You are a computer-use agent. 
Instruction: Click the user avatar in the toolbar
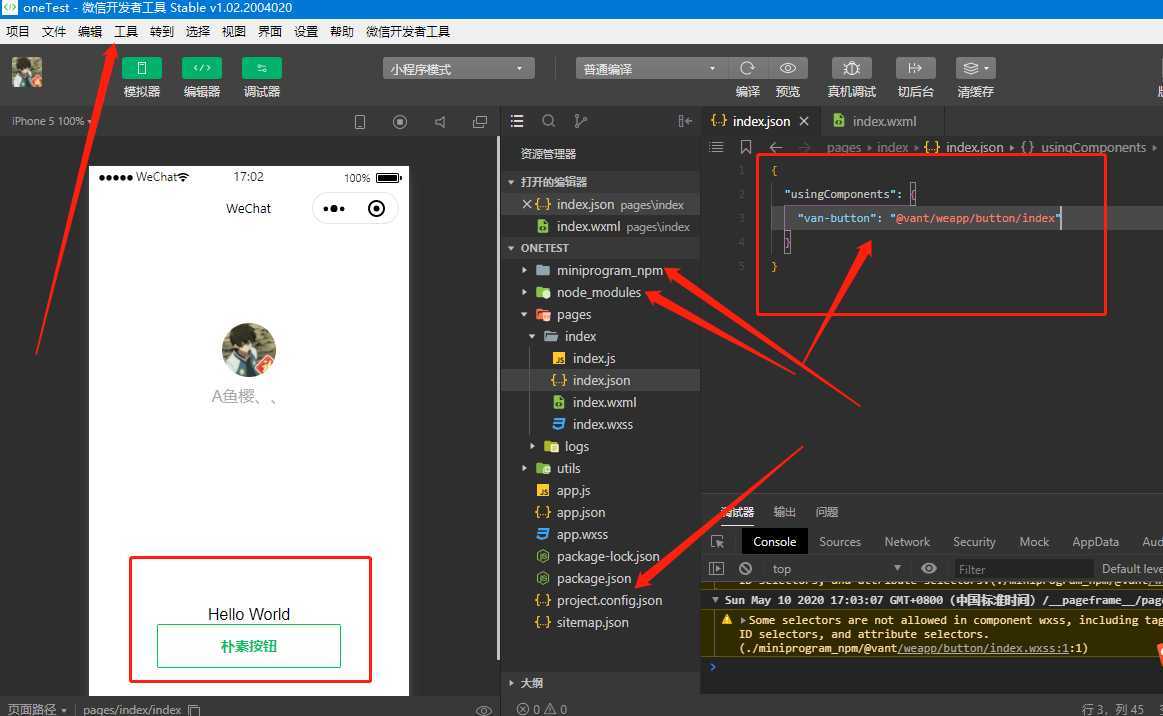point(27,73)
